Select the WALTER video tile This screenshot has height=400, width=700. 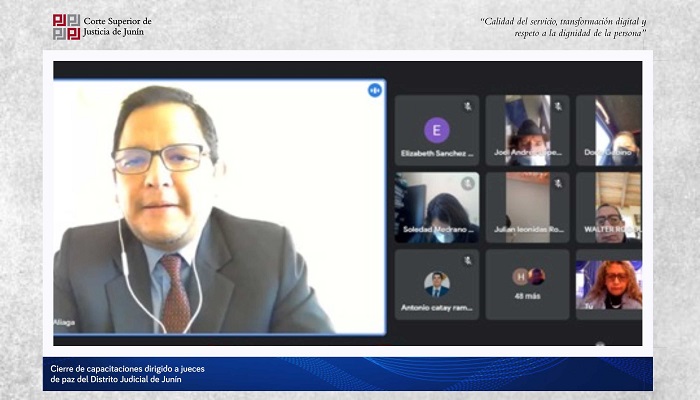click(x=609, y=208)
